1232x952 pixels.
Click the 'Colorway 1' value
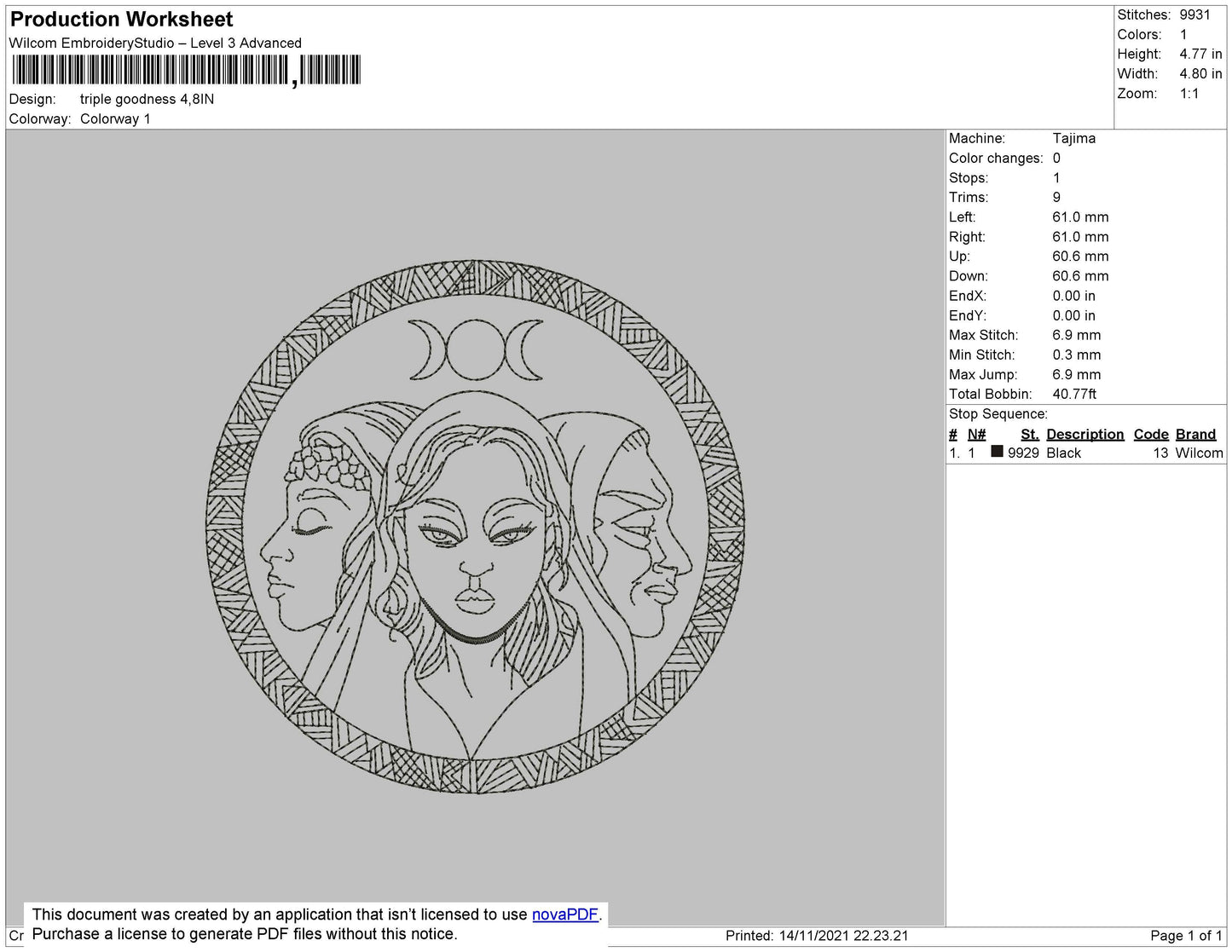point(115,118)
